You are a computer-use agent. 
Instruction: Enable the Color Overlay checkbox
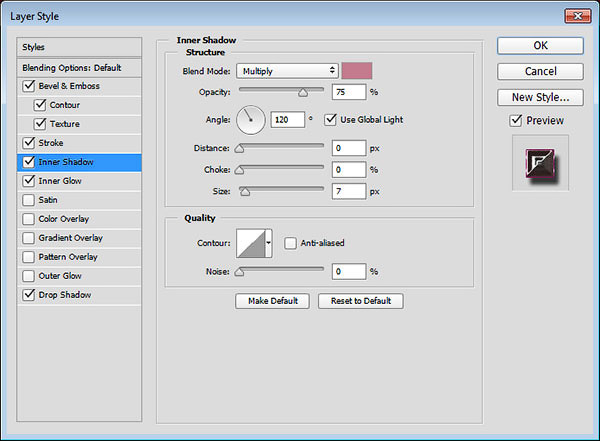coord(29,219)
